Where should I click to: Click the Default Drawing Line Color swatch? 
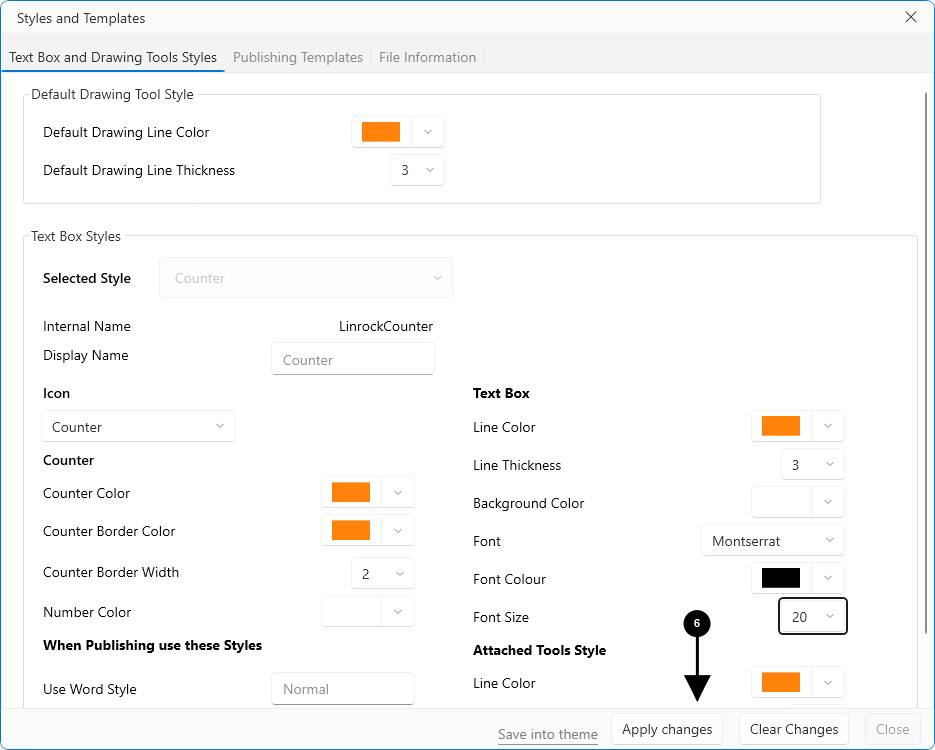point(381,132)
